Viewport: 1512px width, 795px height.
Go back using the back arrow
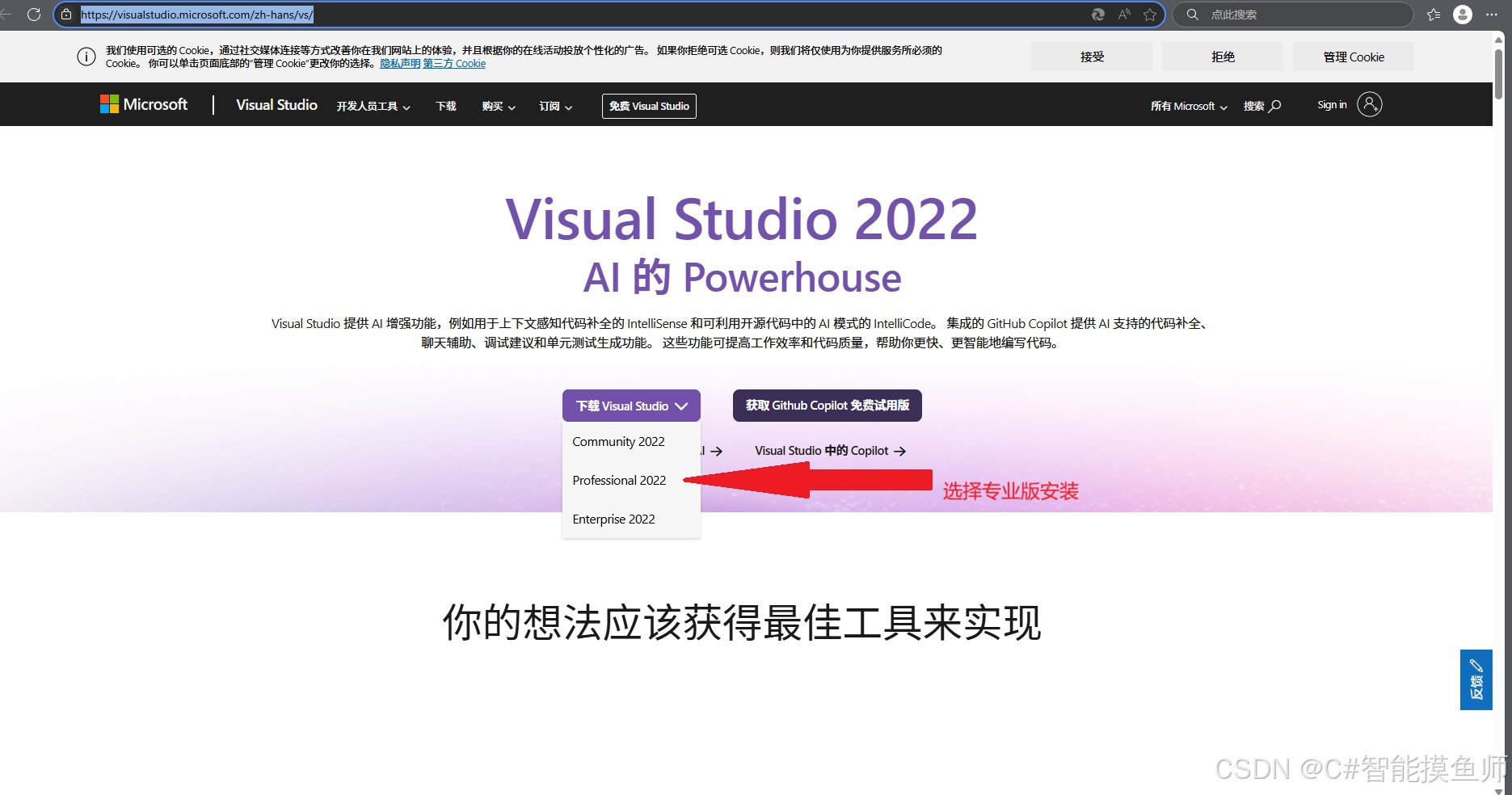pyautogui.click(x=6, y=14)
